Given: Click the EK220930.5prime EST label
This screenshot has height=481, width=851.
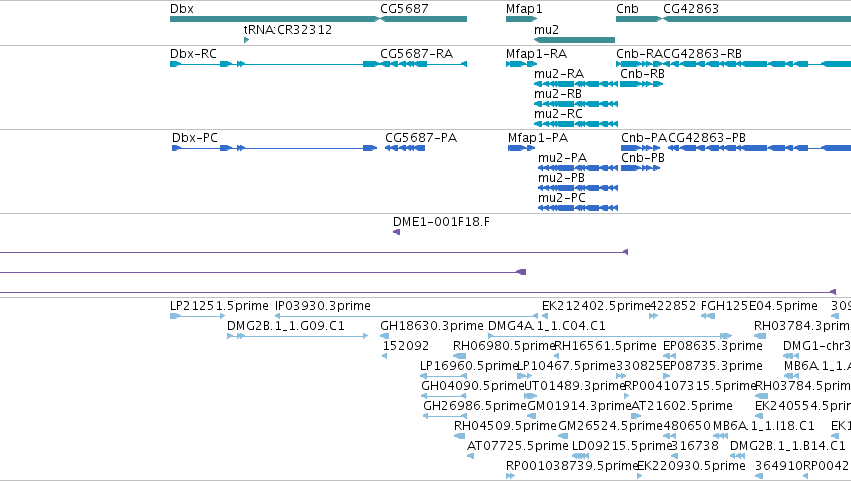Looking at the screenshot, I should [691, 466].
